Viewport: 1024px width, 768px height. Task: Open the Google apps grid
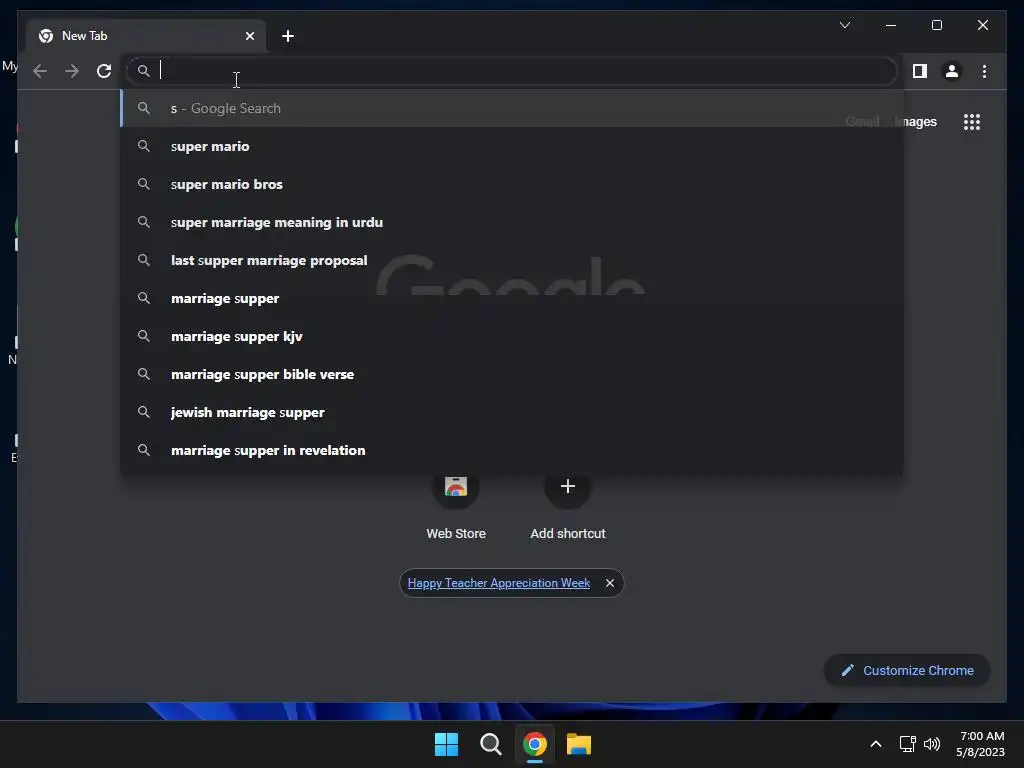(972, 122)
